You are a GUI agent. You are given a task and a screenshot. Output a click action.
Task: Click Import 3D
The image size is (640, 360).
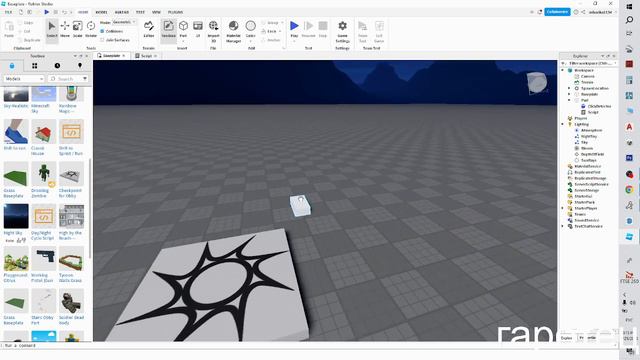(213, 31)
